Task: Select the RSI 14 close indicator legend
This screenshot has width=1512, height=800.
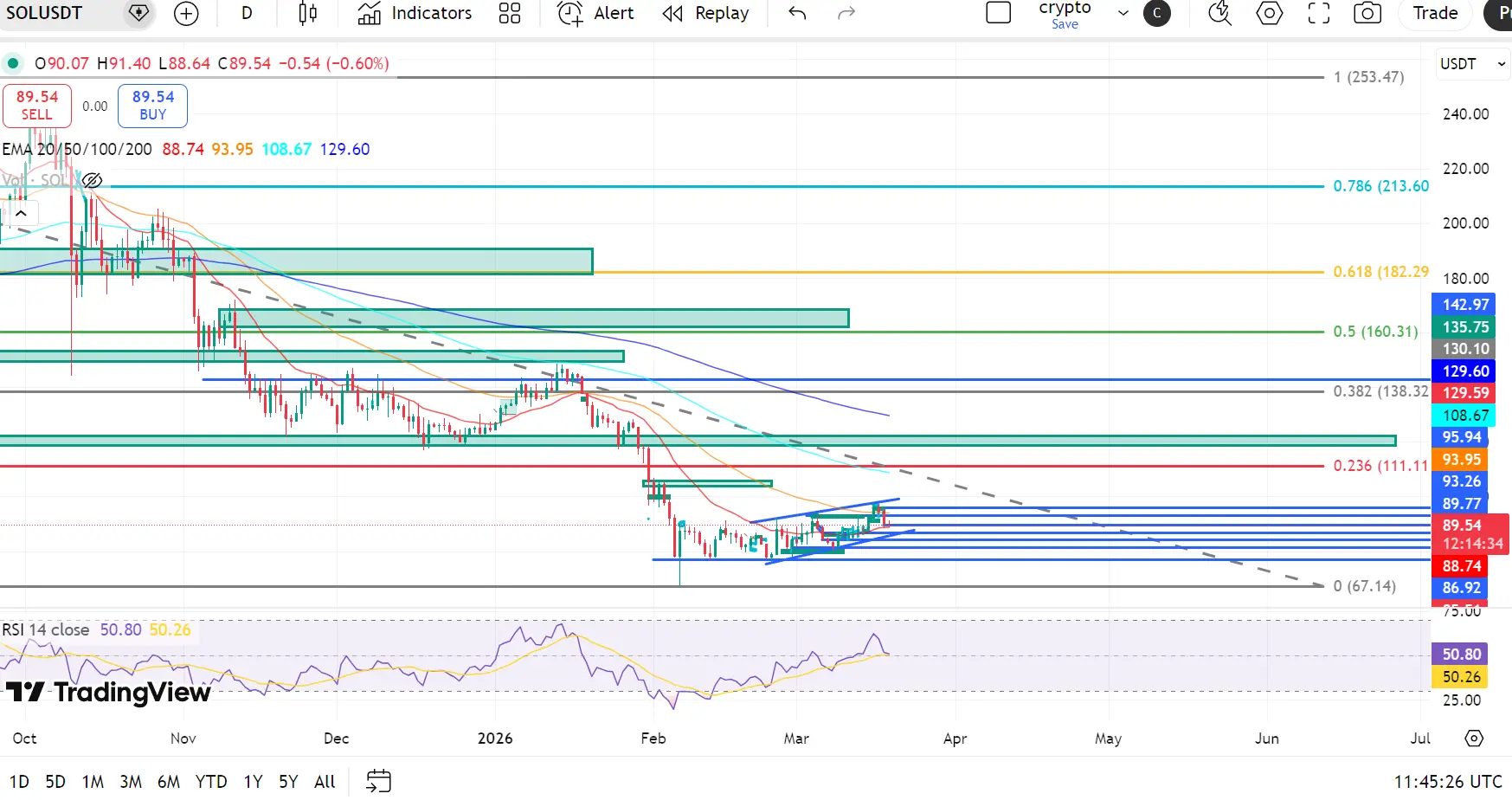Action: (46, 629)
